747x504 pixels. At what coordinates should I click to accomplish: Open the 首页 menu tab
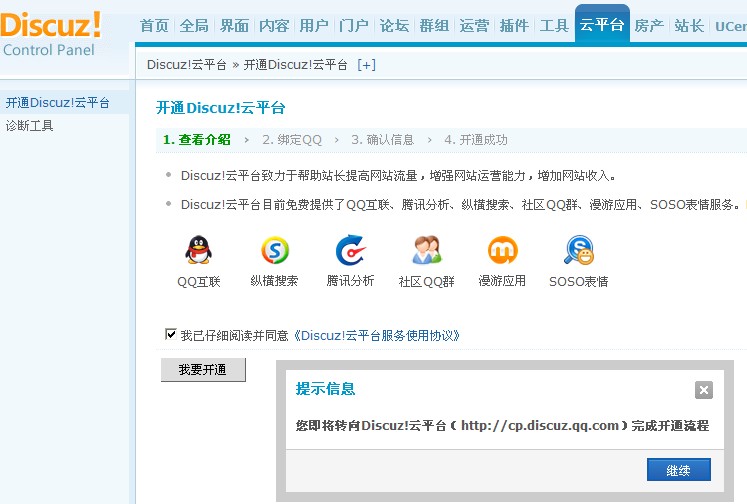(x=154, y=25)
